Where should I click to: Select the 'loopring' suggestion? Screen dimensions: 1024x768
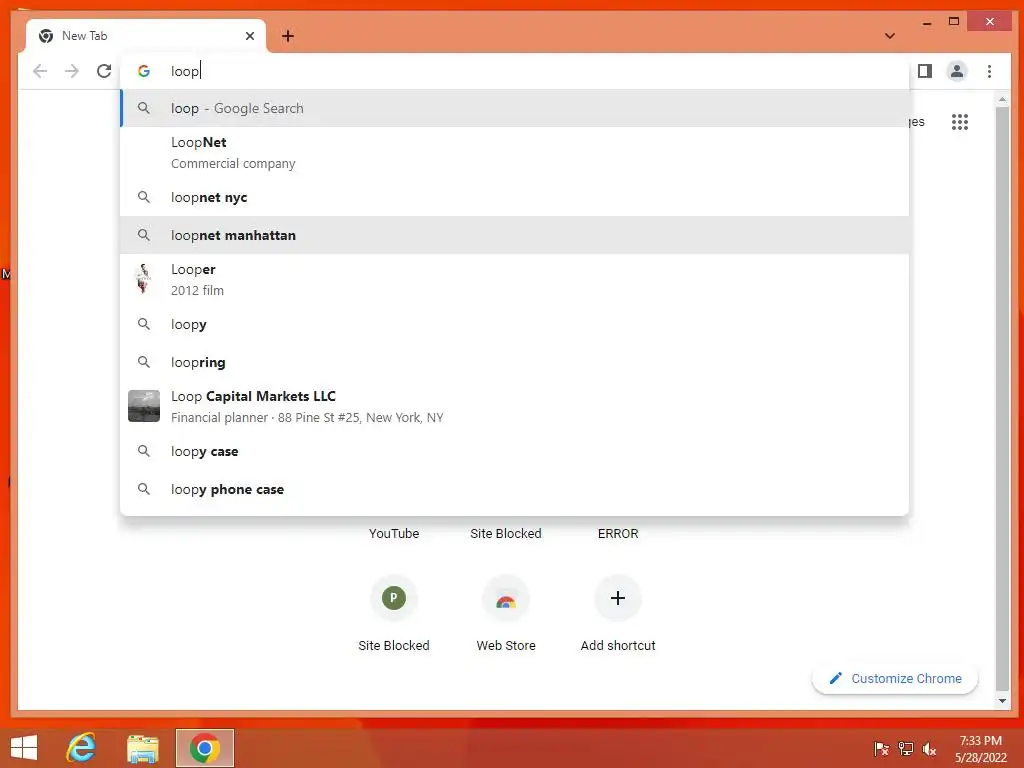click(515, 362)
